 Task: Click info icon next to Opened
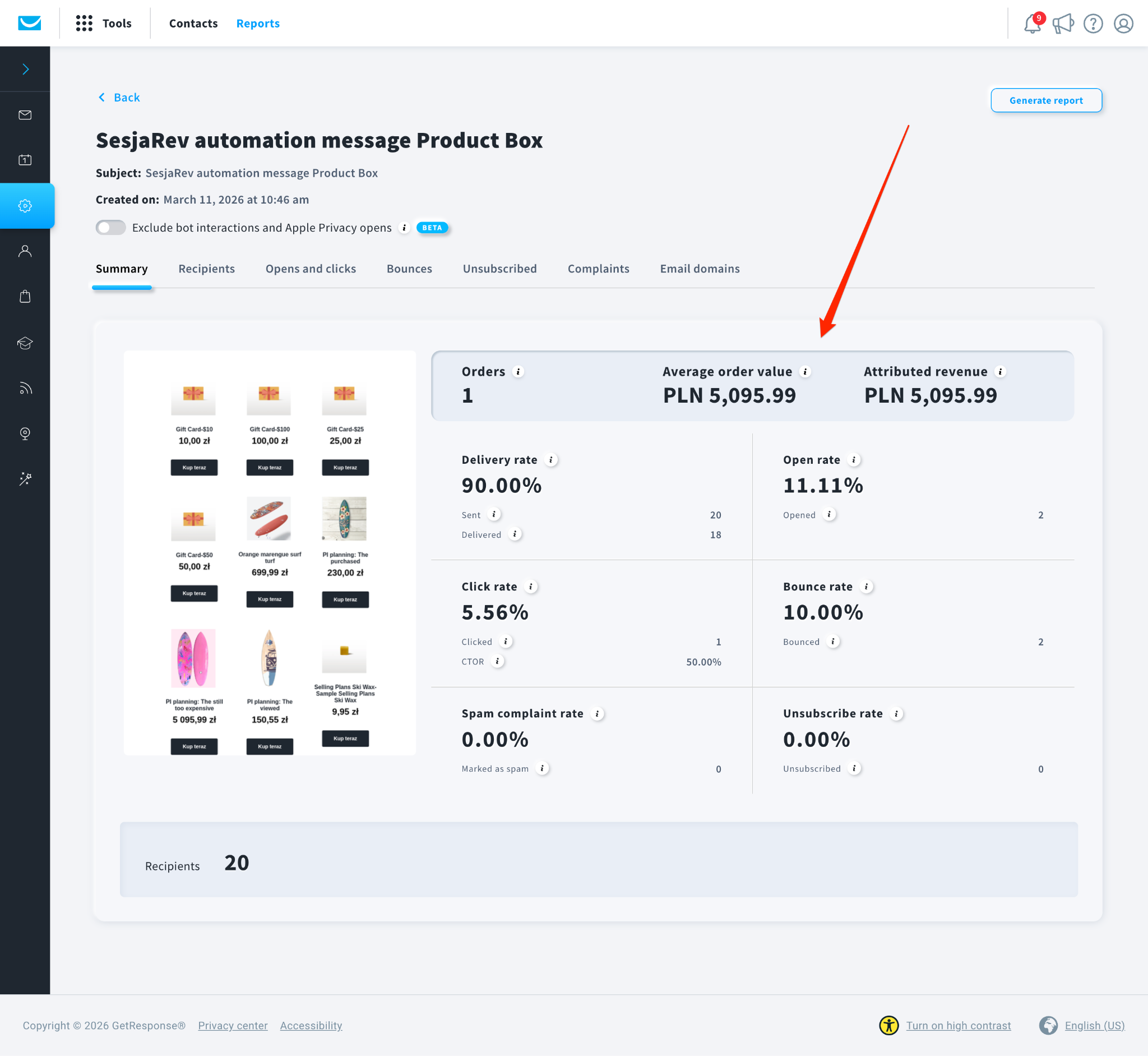[x=829, y=514]
